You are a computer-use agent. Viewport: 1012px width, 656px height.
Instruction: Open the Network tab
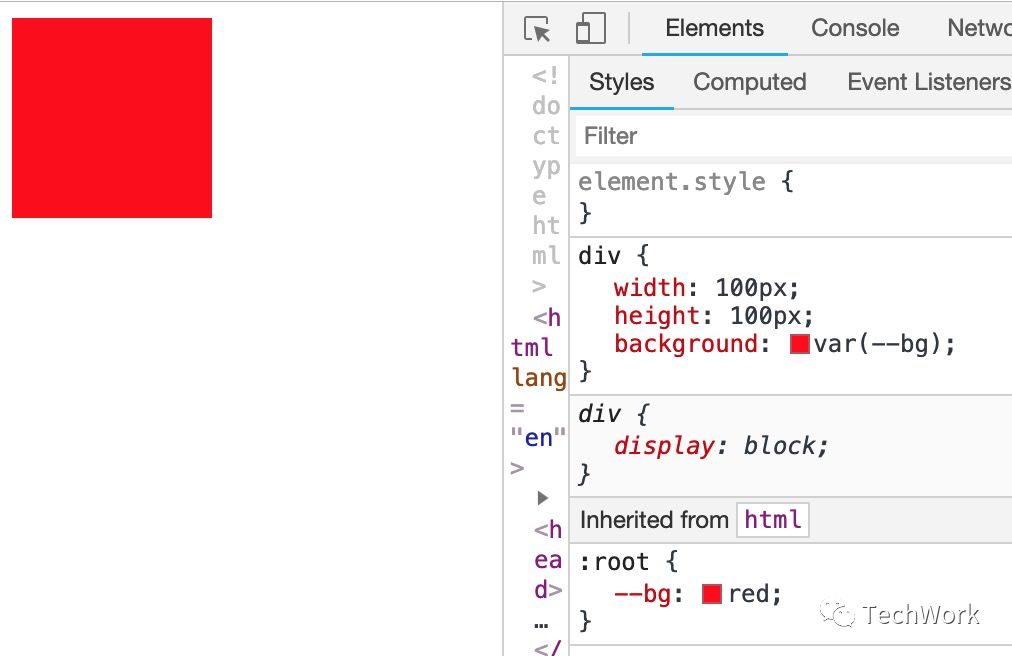(979, 28)
